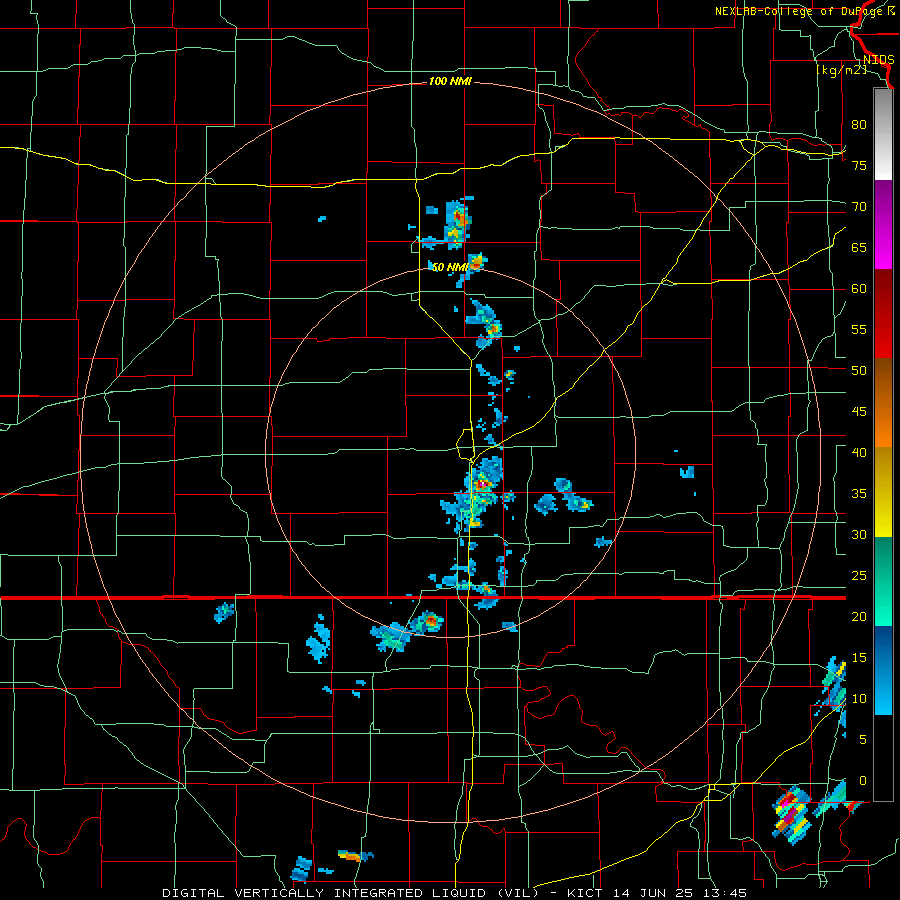This screenshot has height=900, width=900.
Task: Click the NIDS label above the scale
Action: pyautogui.click(x=879, y=60)
